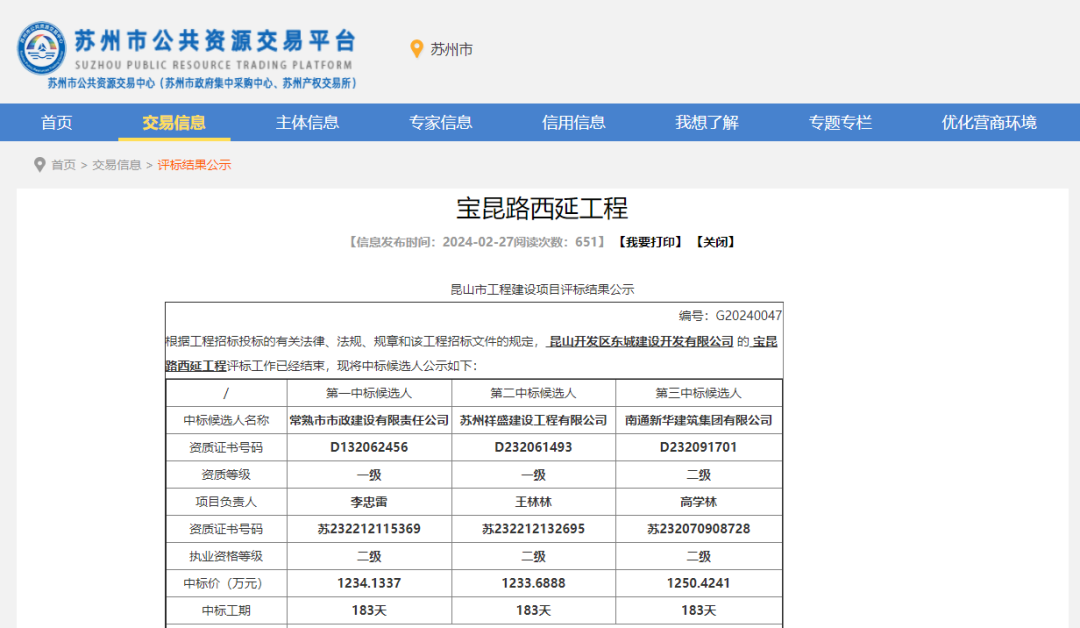Click the gray breadcrumb location marker icon

[x=40, y=165]
